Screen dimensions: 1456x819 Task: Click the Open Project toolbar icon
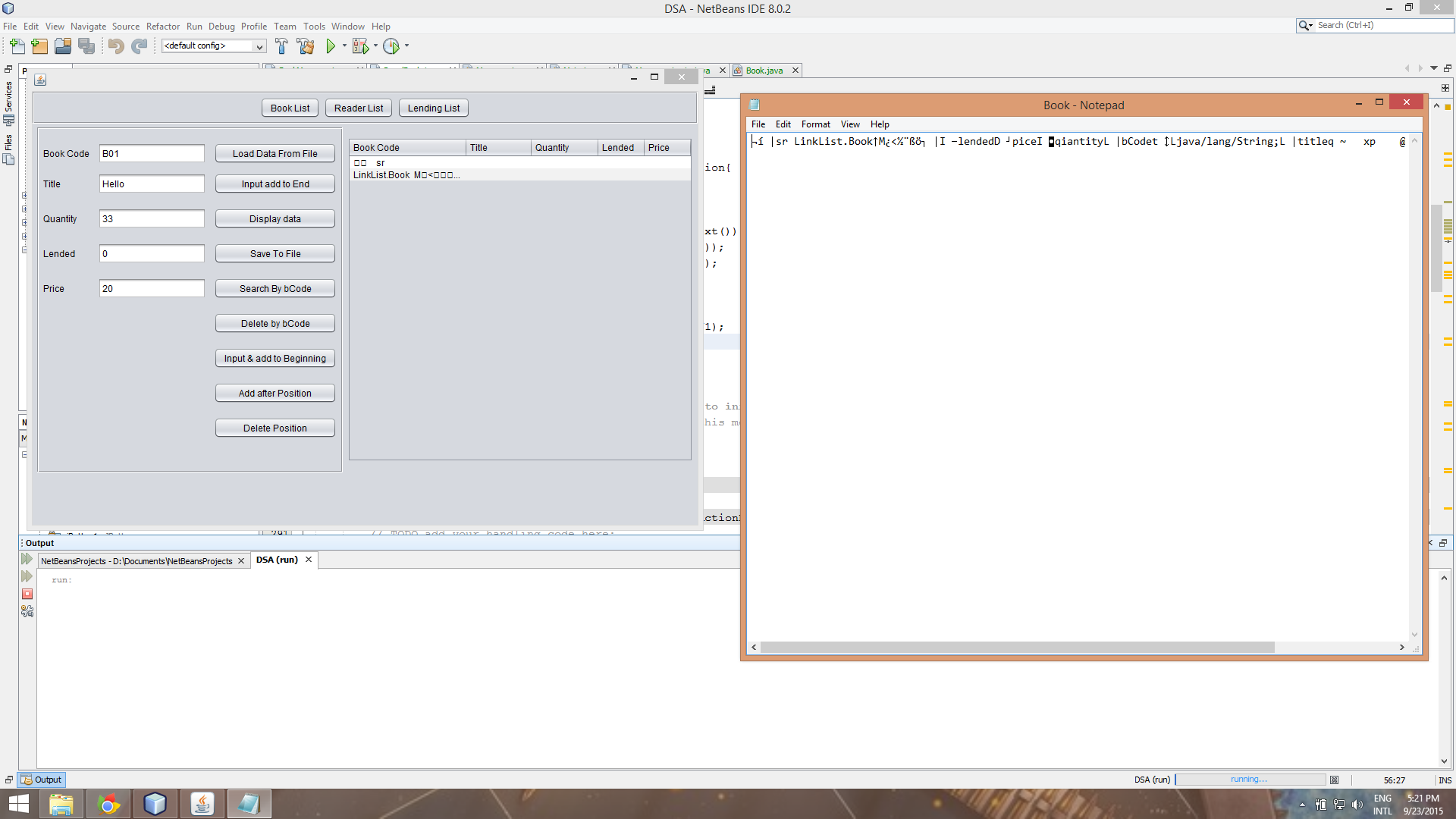(x=63, y=46)
